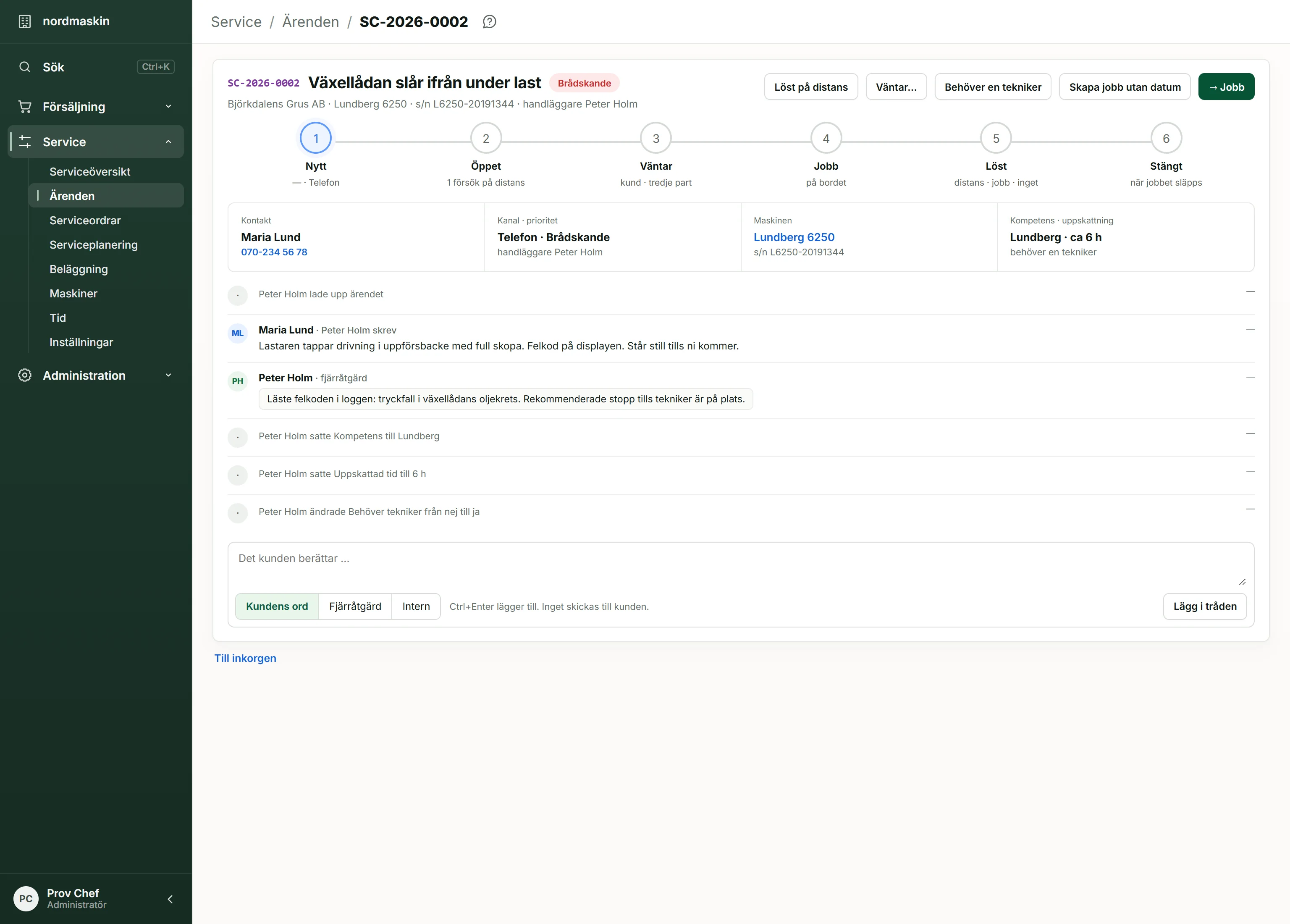Click progress step 4 Jobb

[x=826, y=138]
